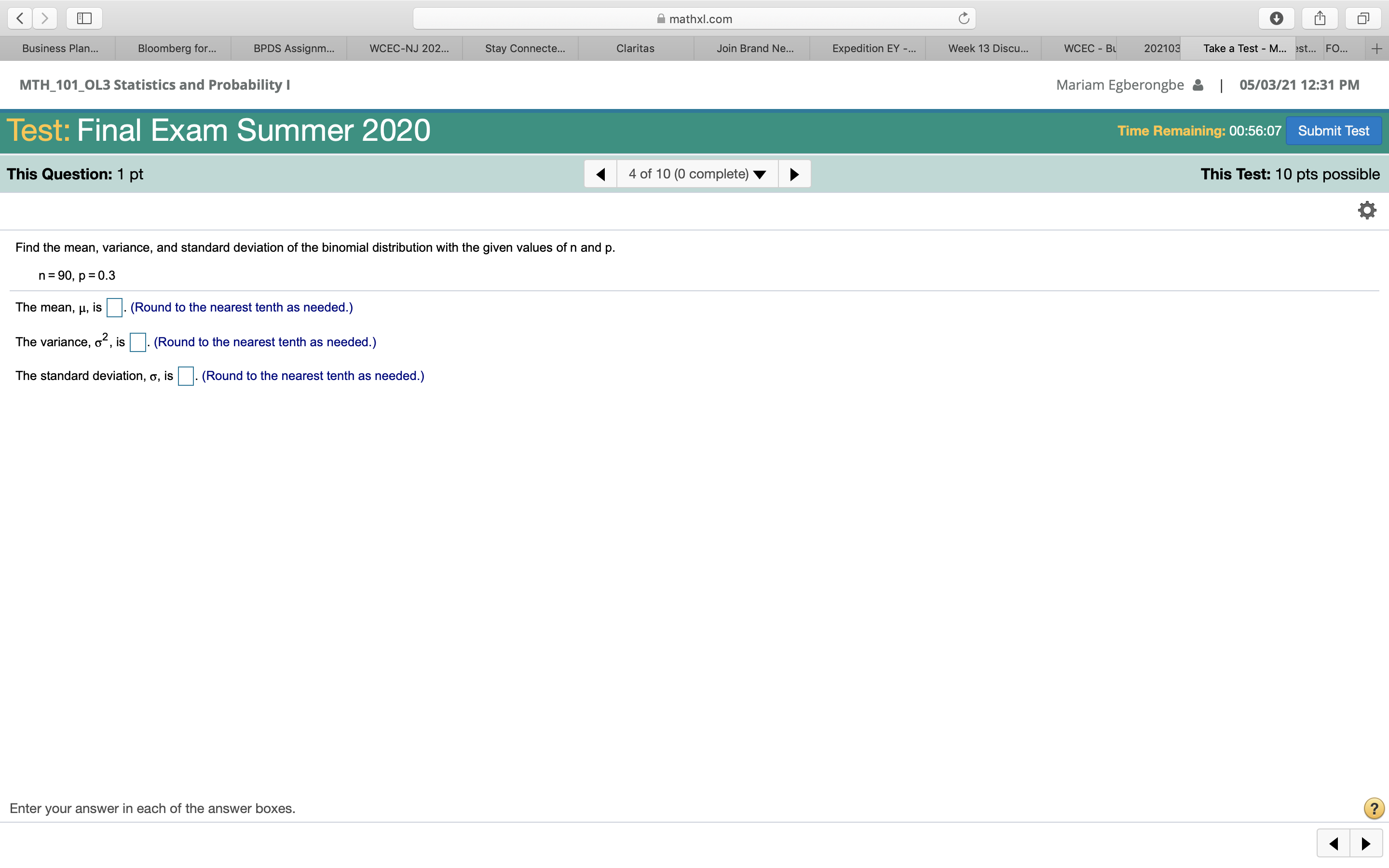Select the Business Plan browser tab
The image size is (1389, 868).
(58, 48)
